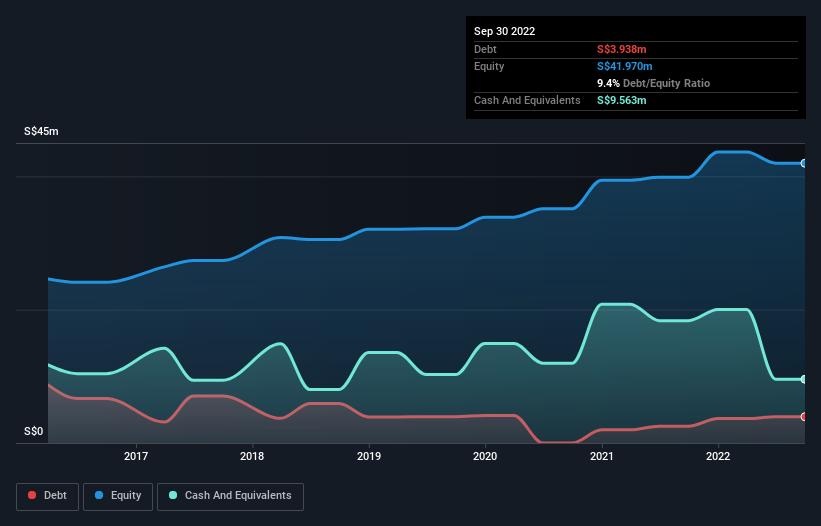Click the S$9.563m cash value
This screenshot has width=821, height=526.
tap(622, 100)
